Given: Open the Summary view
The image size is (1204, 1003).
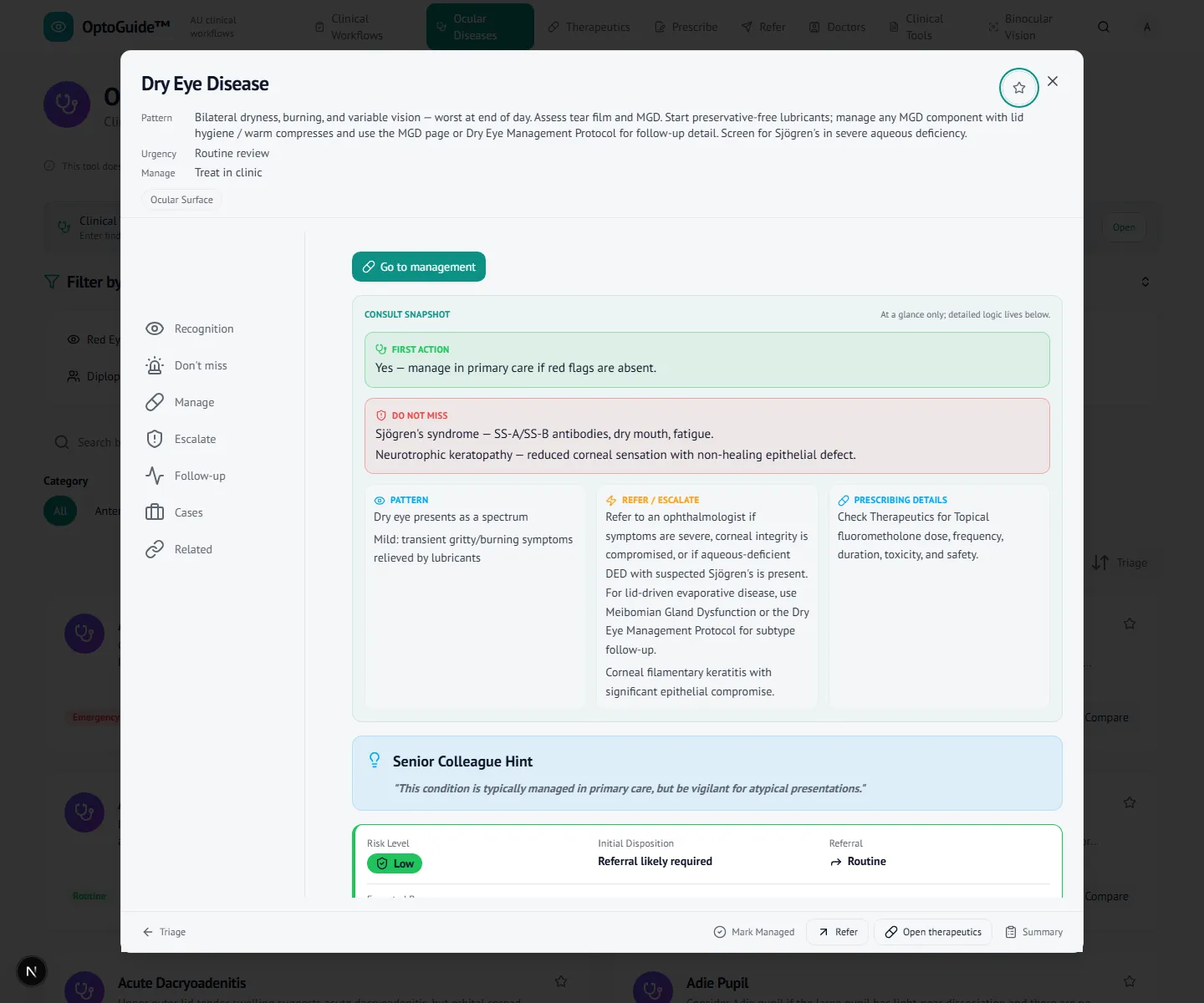Looking at the screenshot, I should (1034, 932).
